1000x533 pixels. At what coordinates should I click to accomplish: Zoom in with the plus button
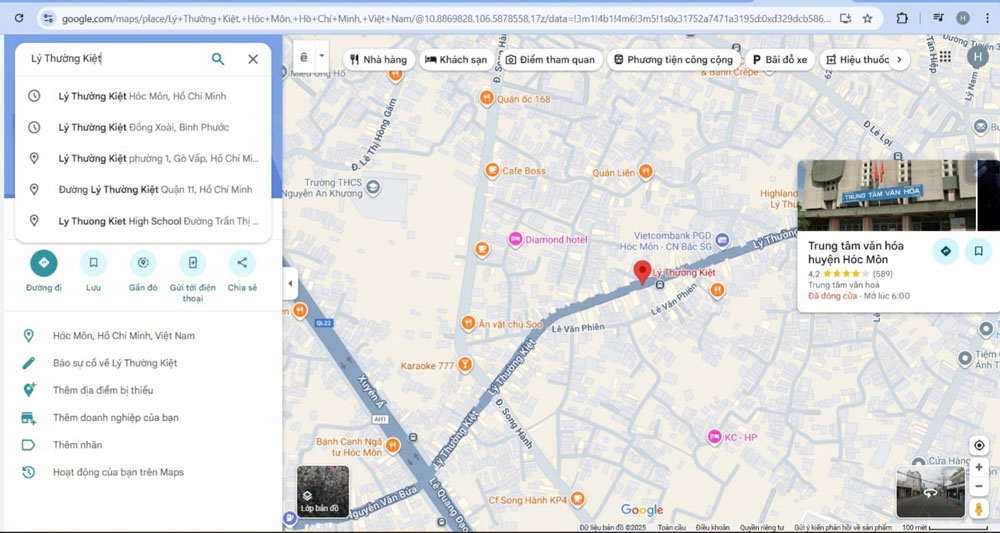pyautogui.click(x=979, y=468)
